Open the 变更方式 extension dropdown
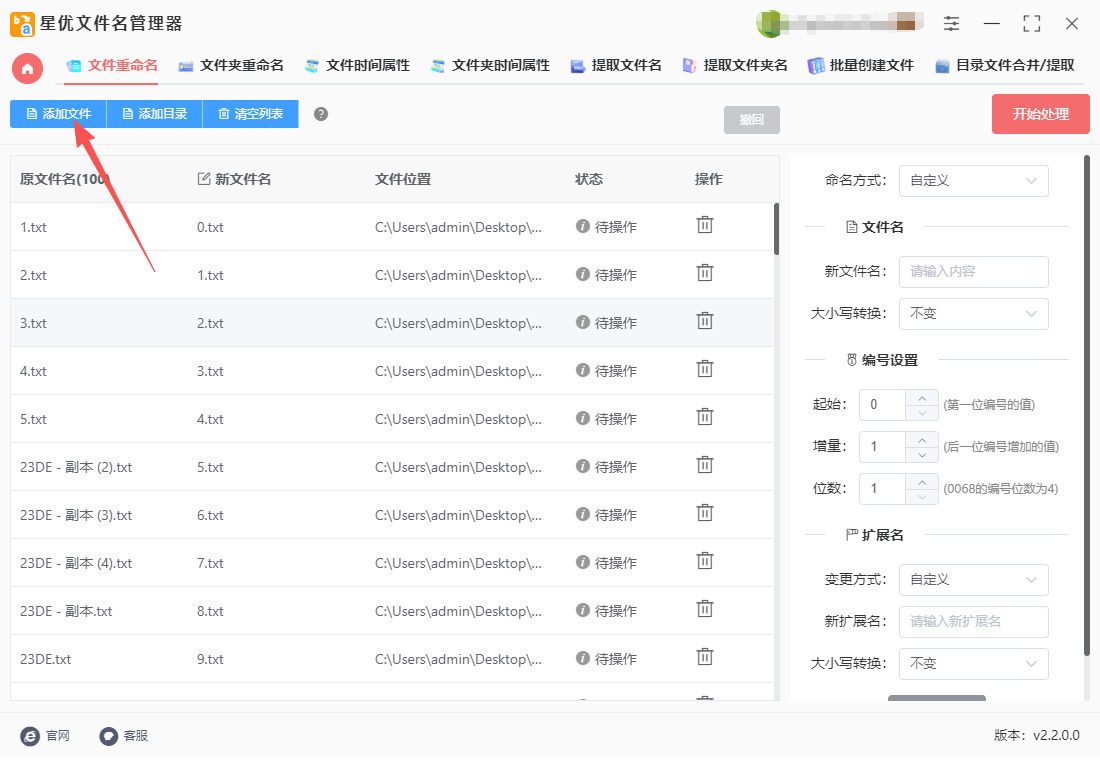The height and width of the screenshot is (760, 1100). pos(973,580)
